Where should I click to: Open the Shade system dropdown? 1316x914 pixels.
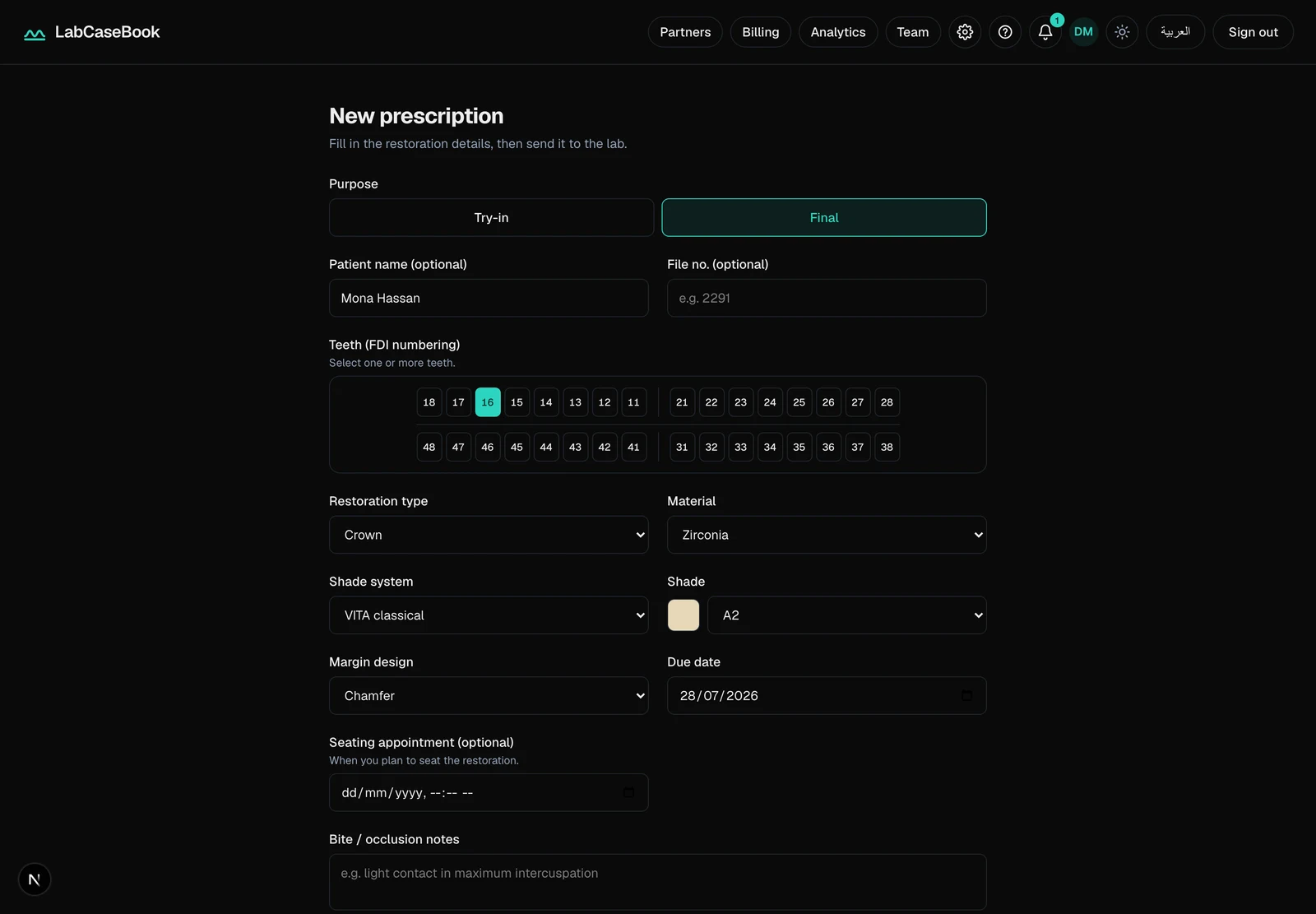(x=489, y=615)
